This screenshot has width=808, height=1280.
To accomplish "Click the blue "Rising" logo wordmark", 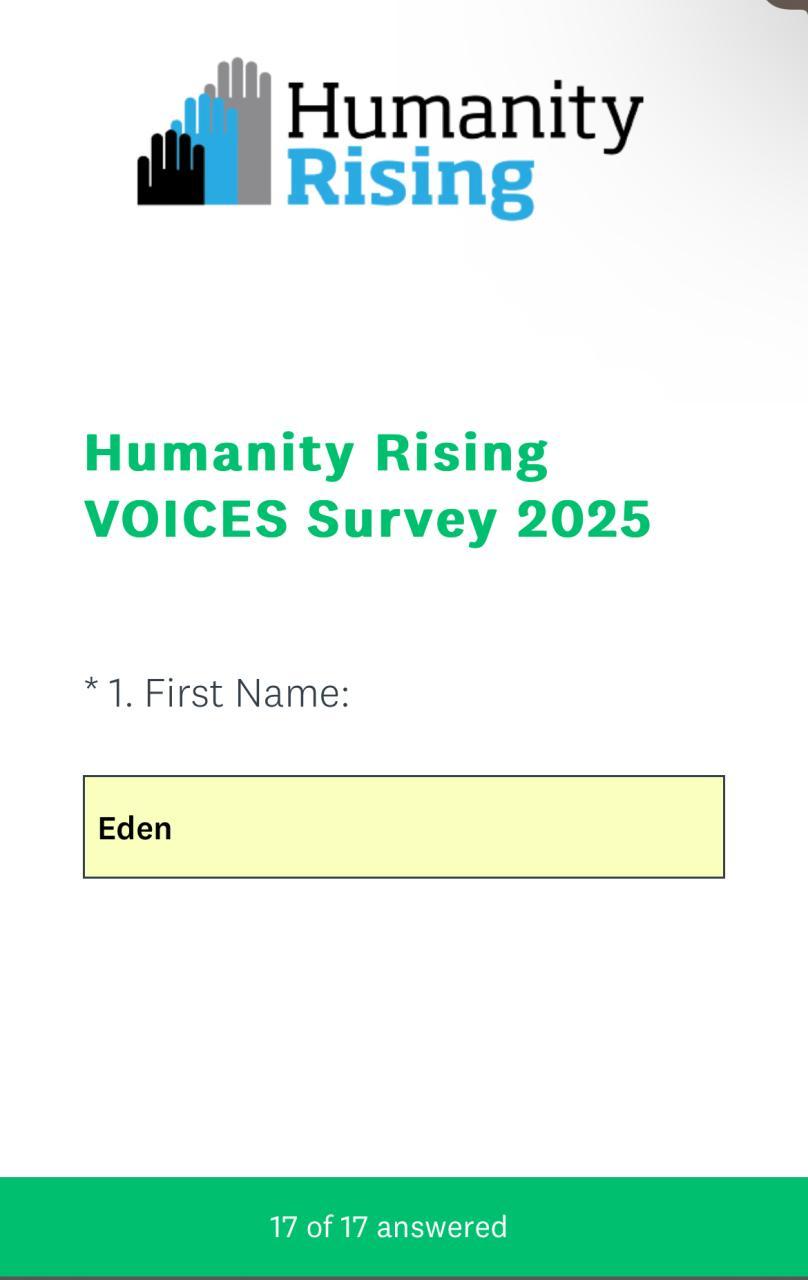I will click(410, 182).
